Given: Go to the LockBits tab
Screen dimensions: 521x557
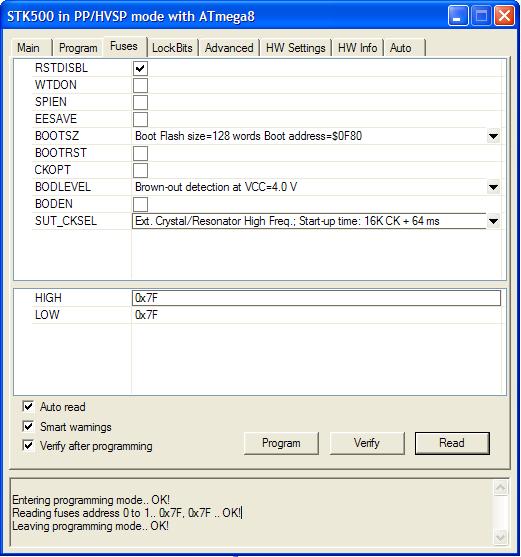Looking at the screenshot, I should point(172,48).
